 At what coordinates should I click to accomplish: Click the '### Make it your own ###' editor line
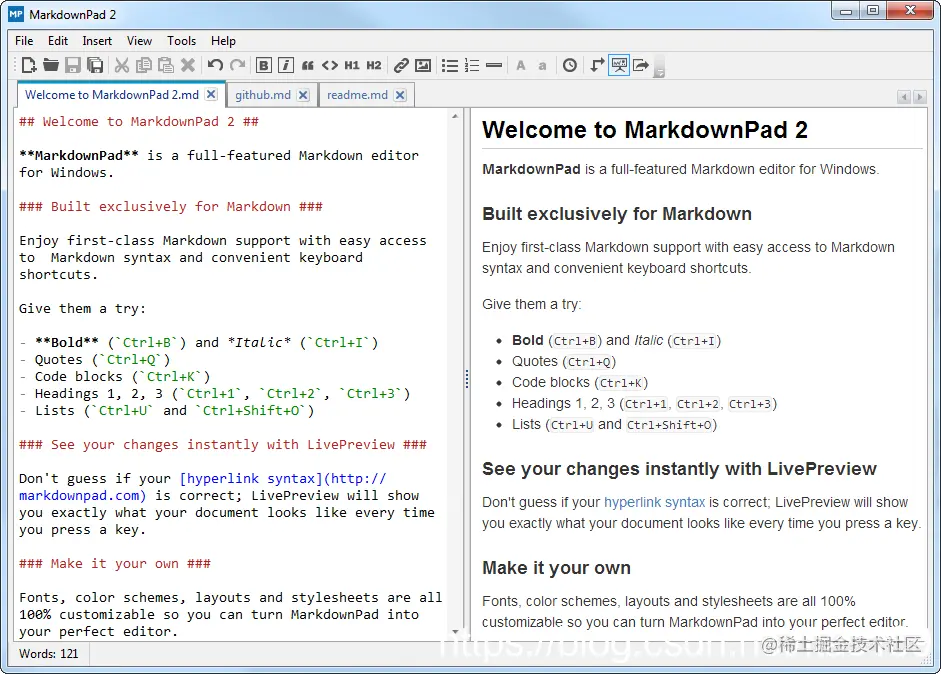tap(115, 564)
